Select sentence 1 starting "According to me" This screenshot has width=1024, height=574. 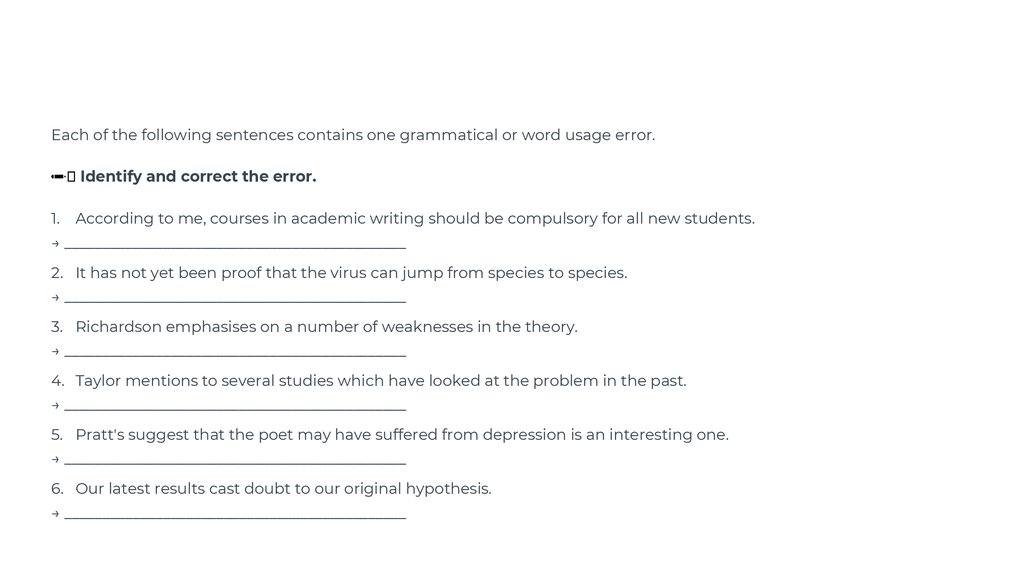[x=414, y=219]
